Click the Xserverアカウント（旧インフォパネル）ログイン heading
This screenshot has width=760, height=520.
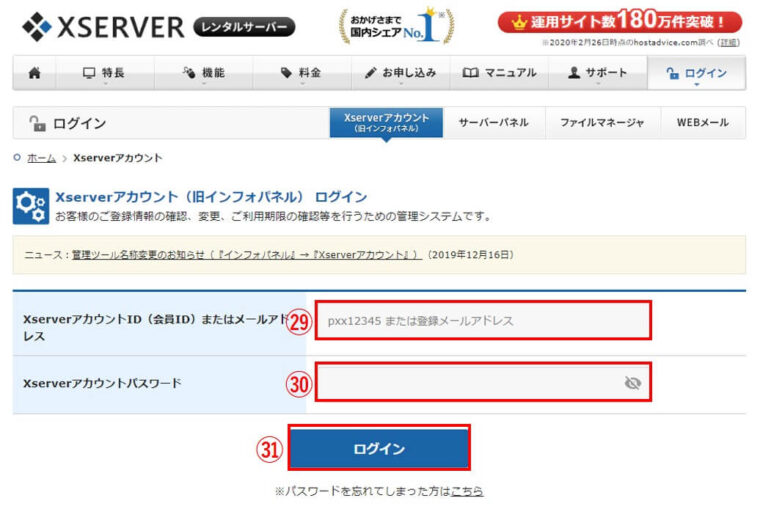tap(211, 197)
